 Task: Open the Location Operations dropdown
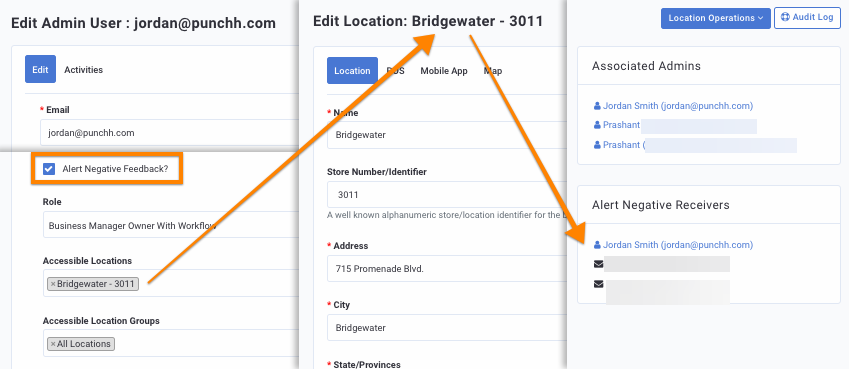(x=715, y=18)
